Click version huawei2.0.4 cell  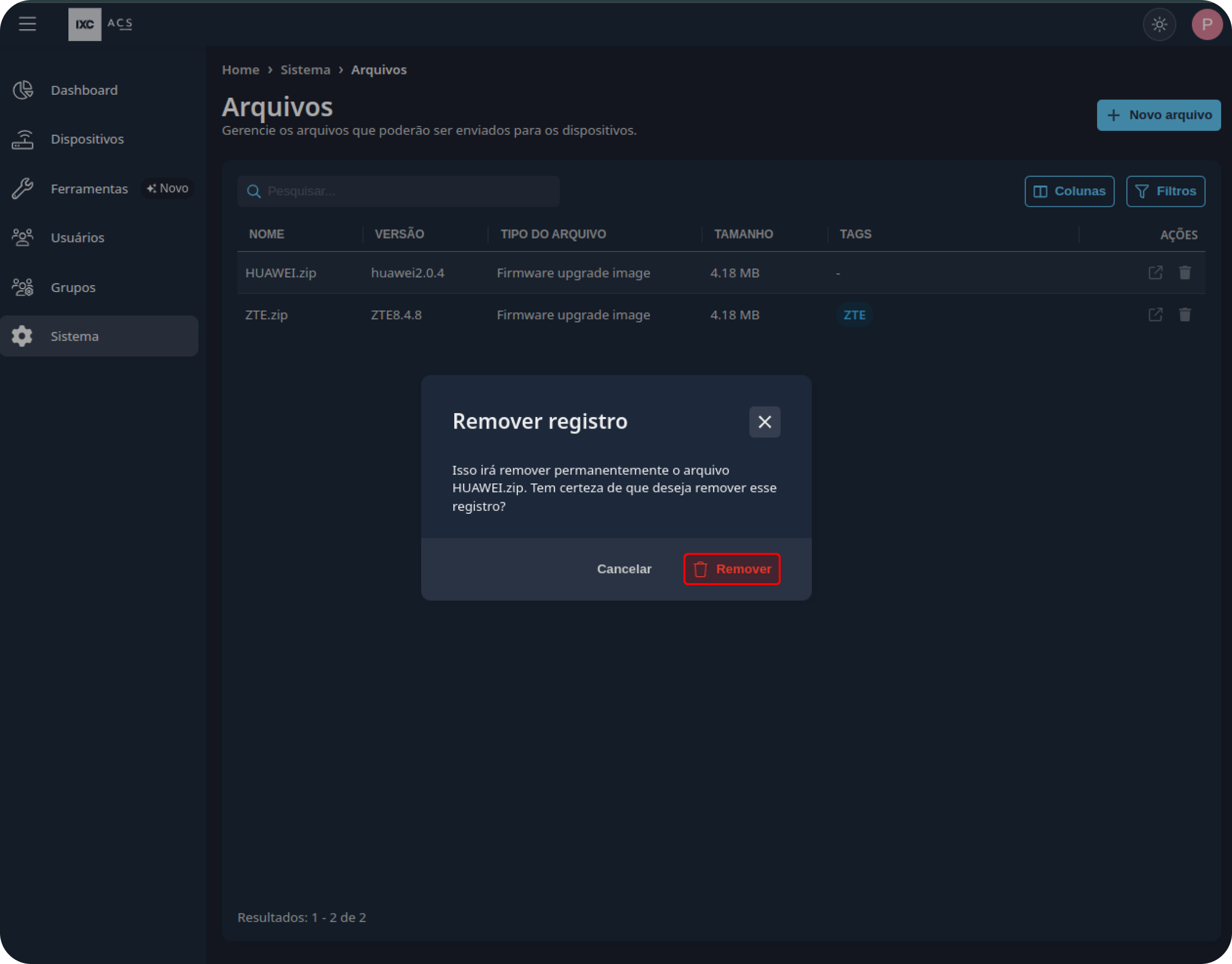click(408, 273)
